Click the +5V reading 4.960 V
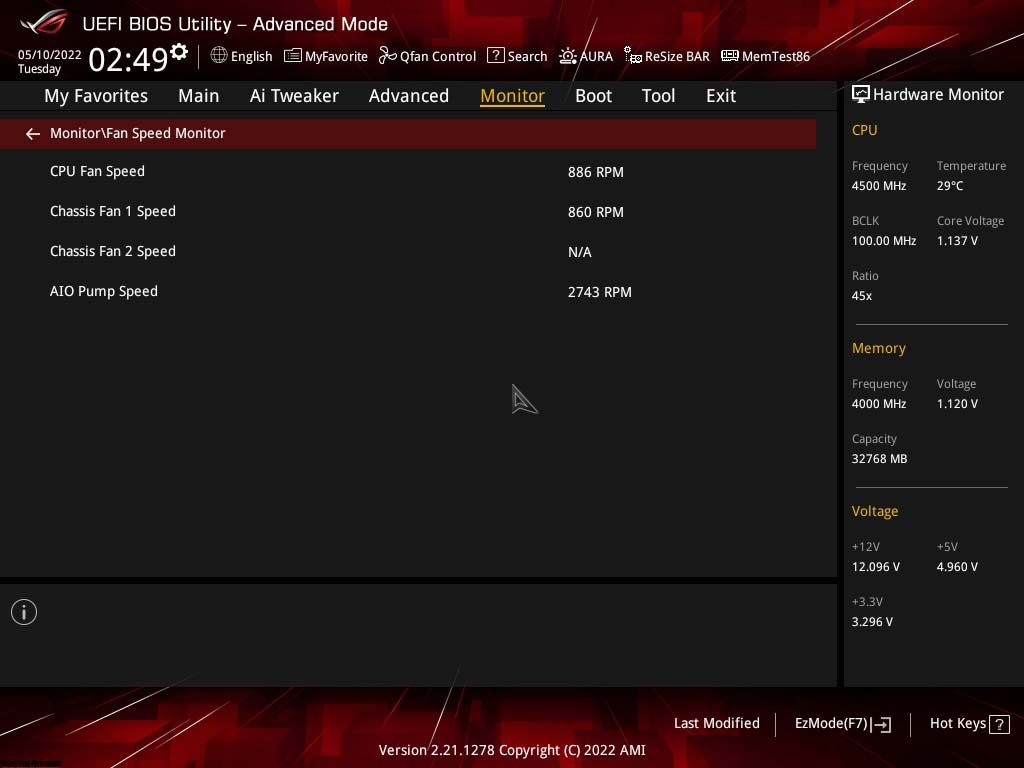This screenshot has height=768, width=1024. (957, 567)
